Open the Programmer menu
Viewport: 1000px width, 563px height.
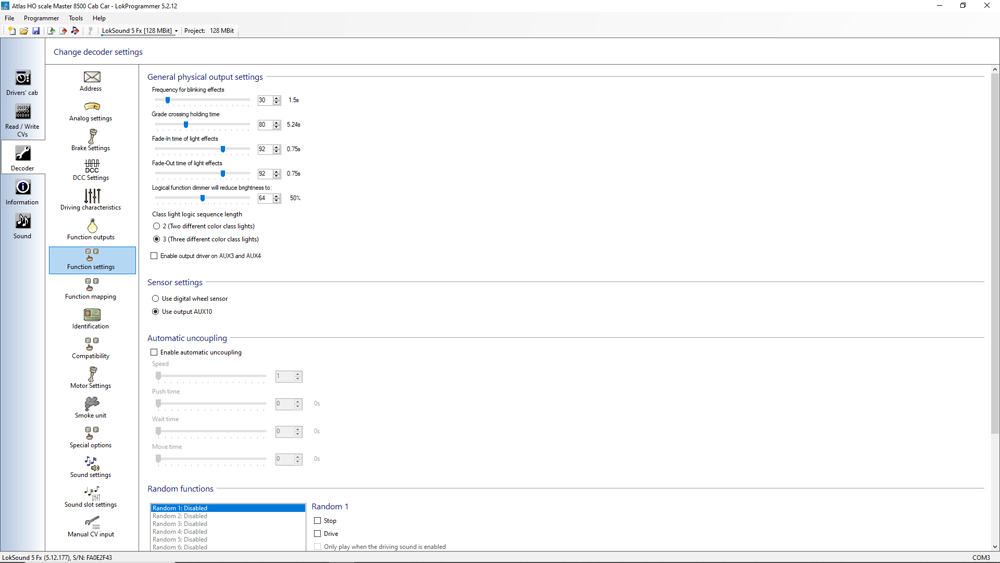point(41,18)
